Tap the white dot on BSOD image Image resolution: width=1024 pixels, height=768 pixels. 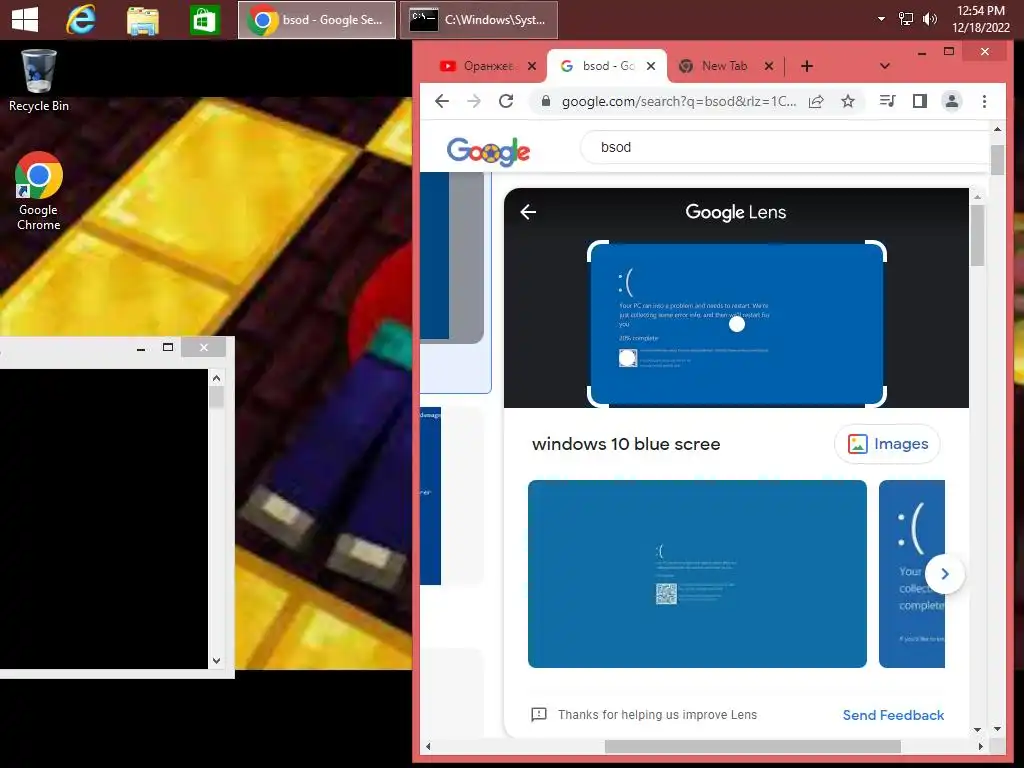coord(737,324)
